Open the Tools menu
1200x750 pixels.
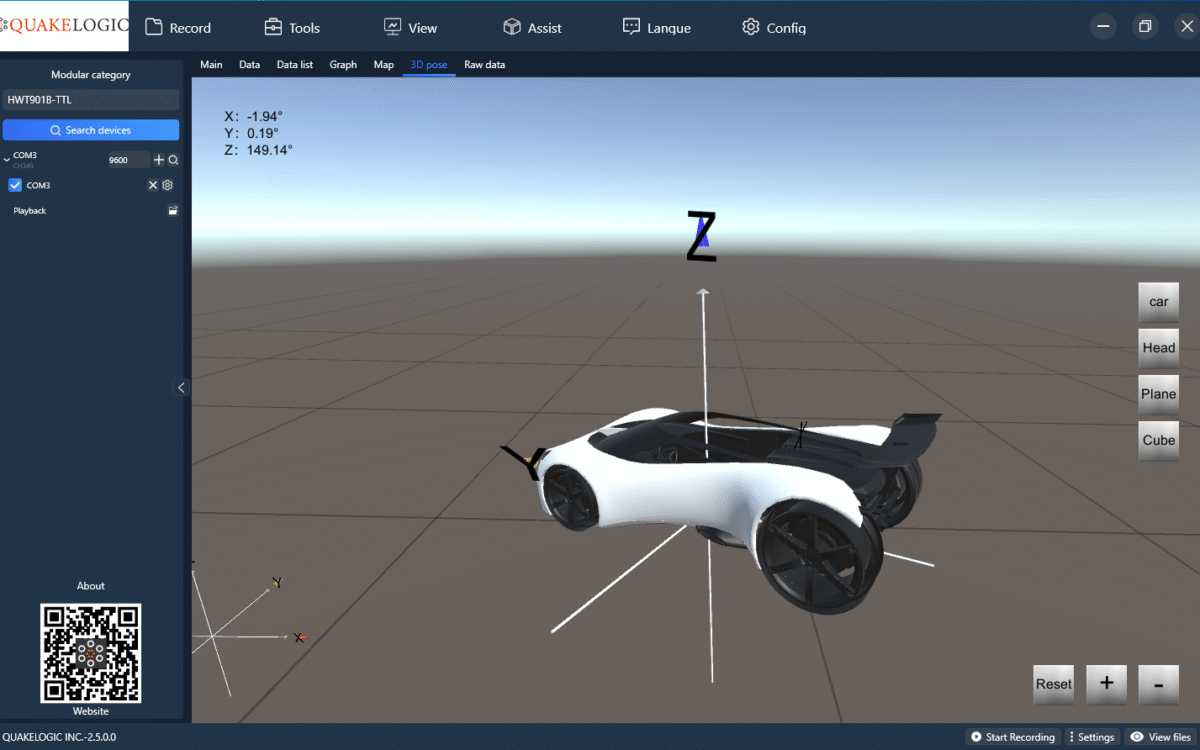click(x=291, y=28)
